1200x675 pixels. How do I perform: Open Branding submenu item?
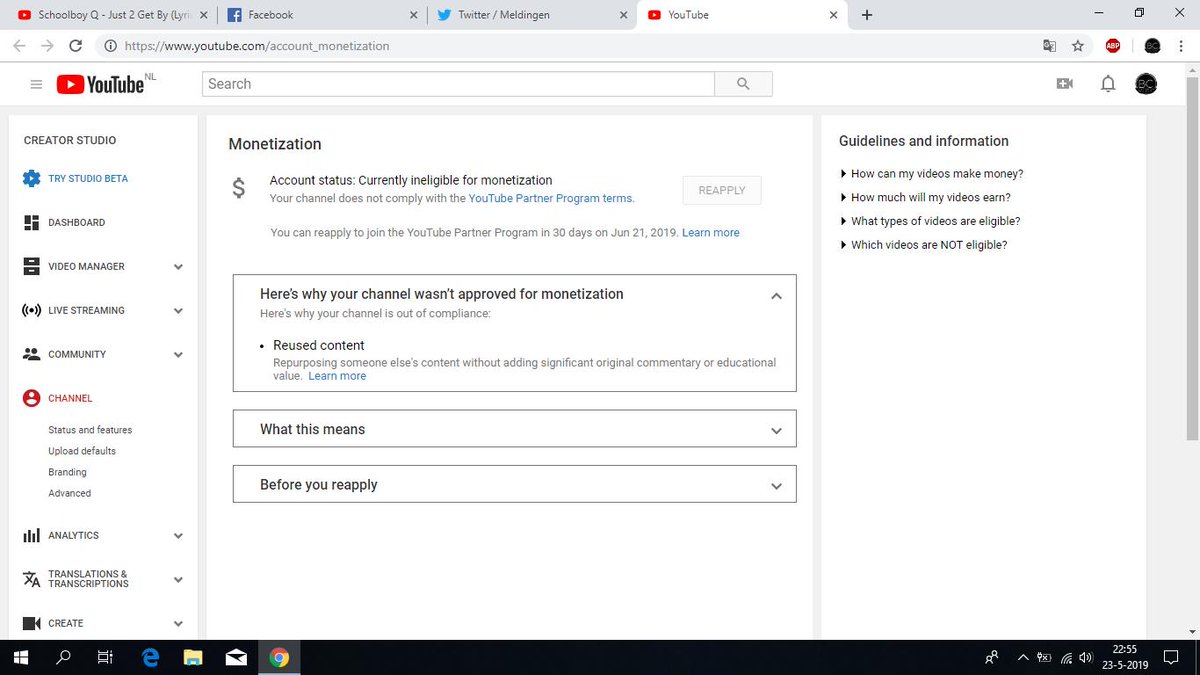point(67,472)
